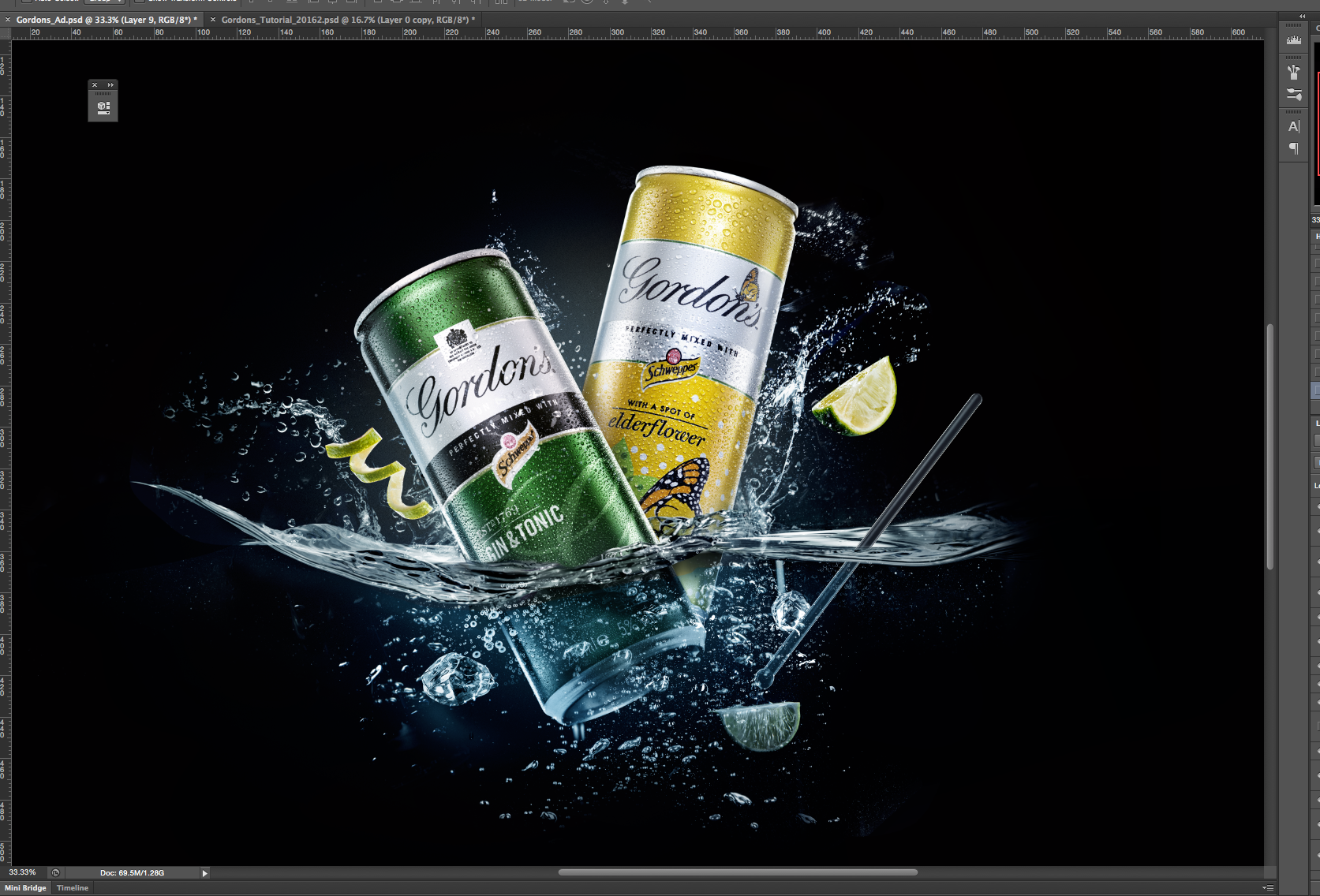Expand the small floating panel with double arrows
Screen dimensions: 1320x896
pyautogui.click(x=110, y=84)
